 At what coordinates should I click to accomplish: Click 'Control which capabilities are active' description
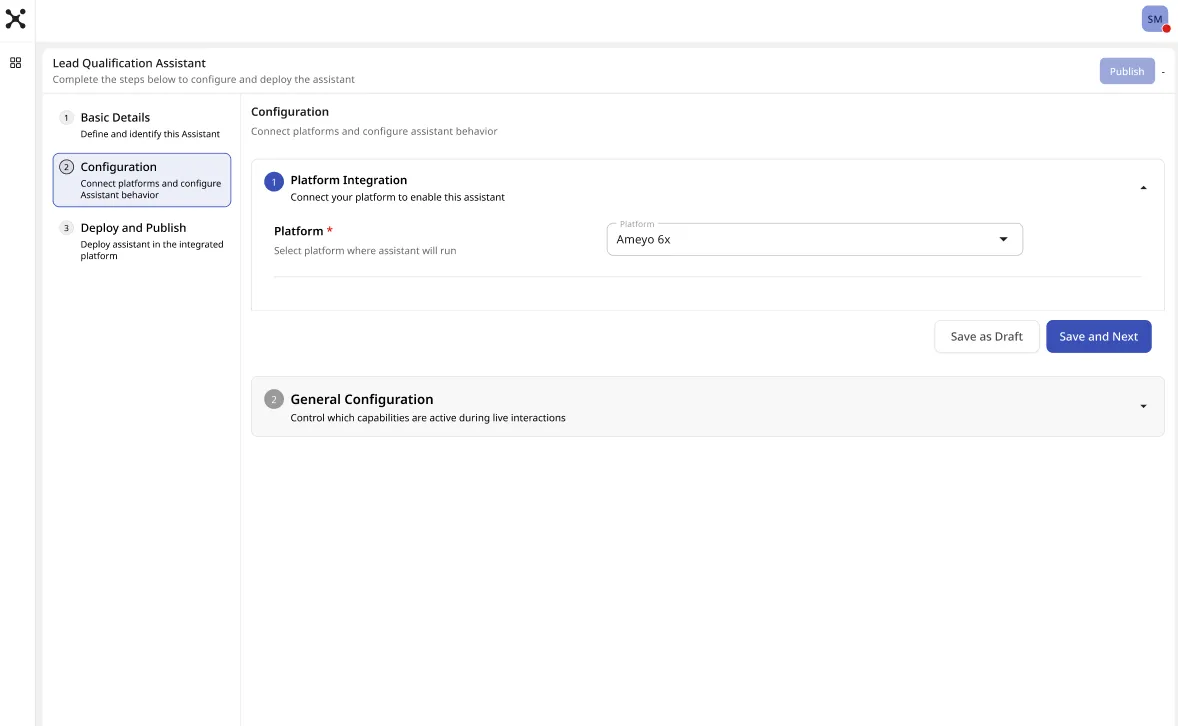pos(428,418)
